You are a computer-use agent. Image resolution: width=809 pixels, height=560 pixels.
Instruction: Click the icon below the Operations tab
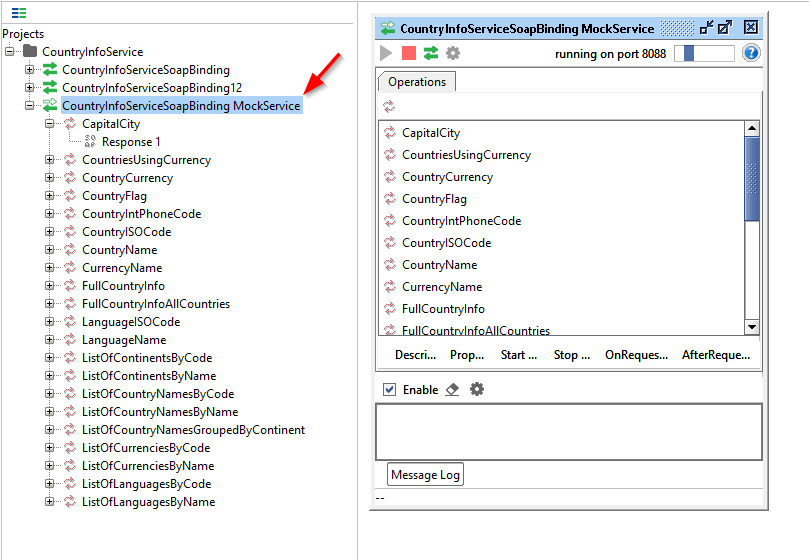click(389, 106)
